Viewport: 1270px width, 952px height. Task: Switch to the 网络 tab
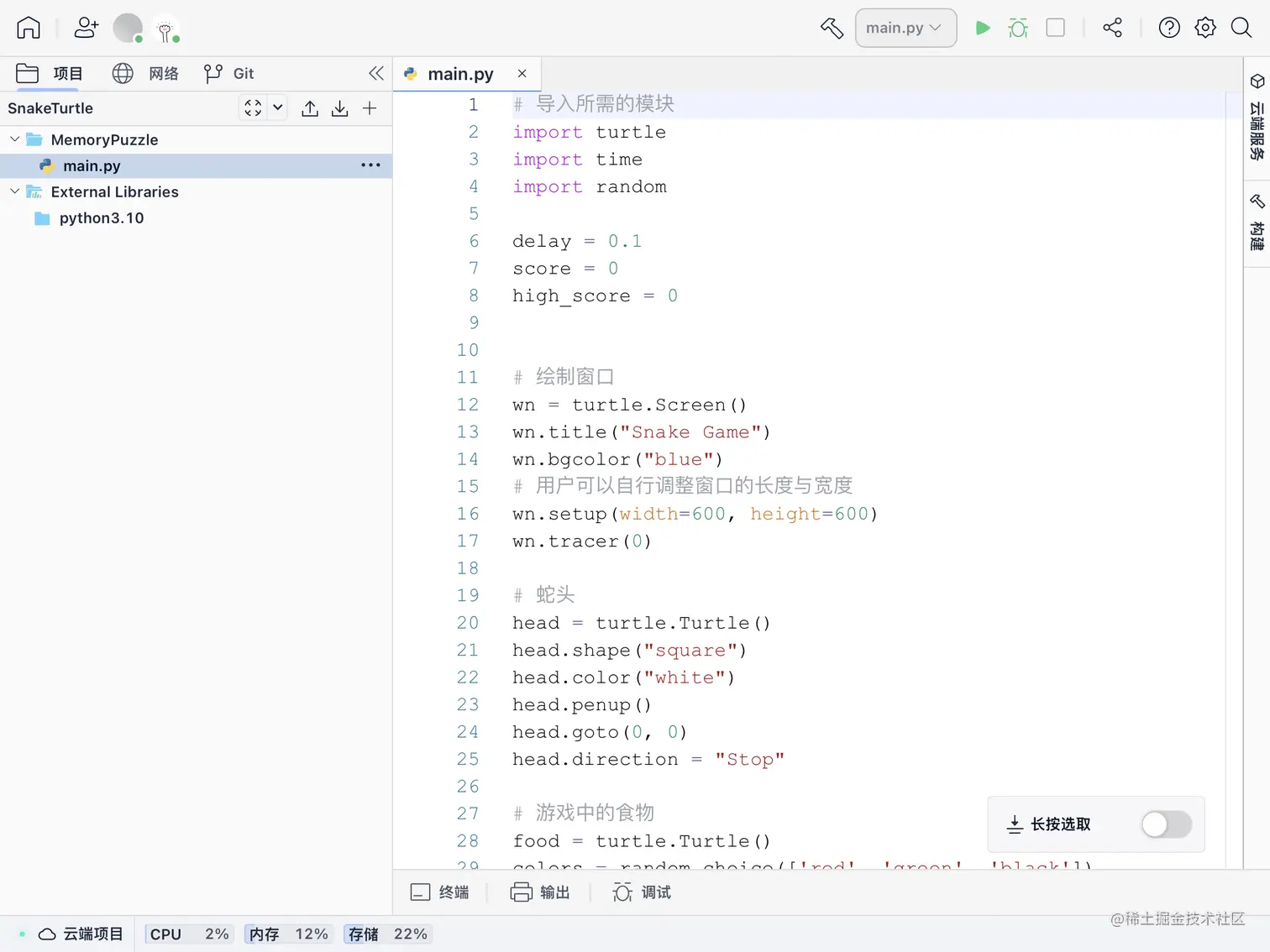click(x=145, y=74)
